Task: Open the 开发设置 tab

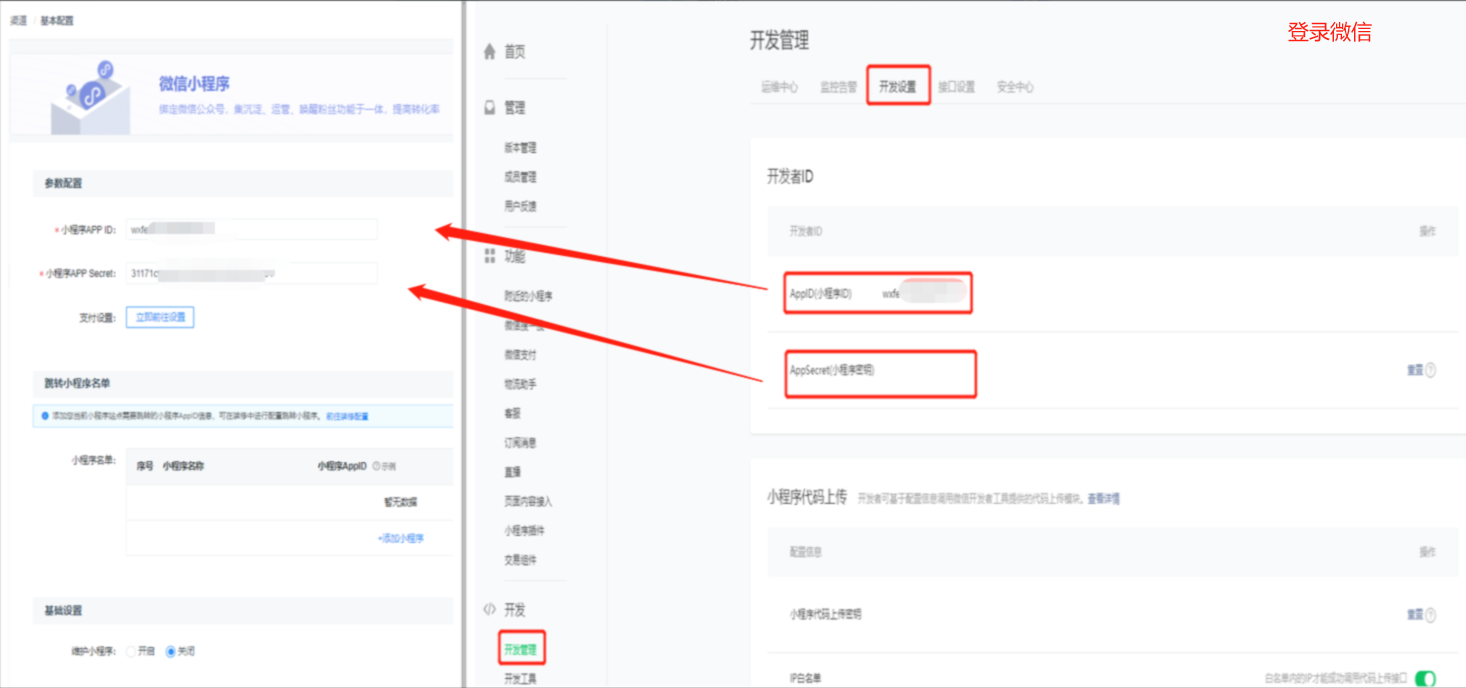Action: coord(898,87)
